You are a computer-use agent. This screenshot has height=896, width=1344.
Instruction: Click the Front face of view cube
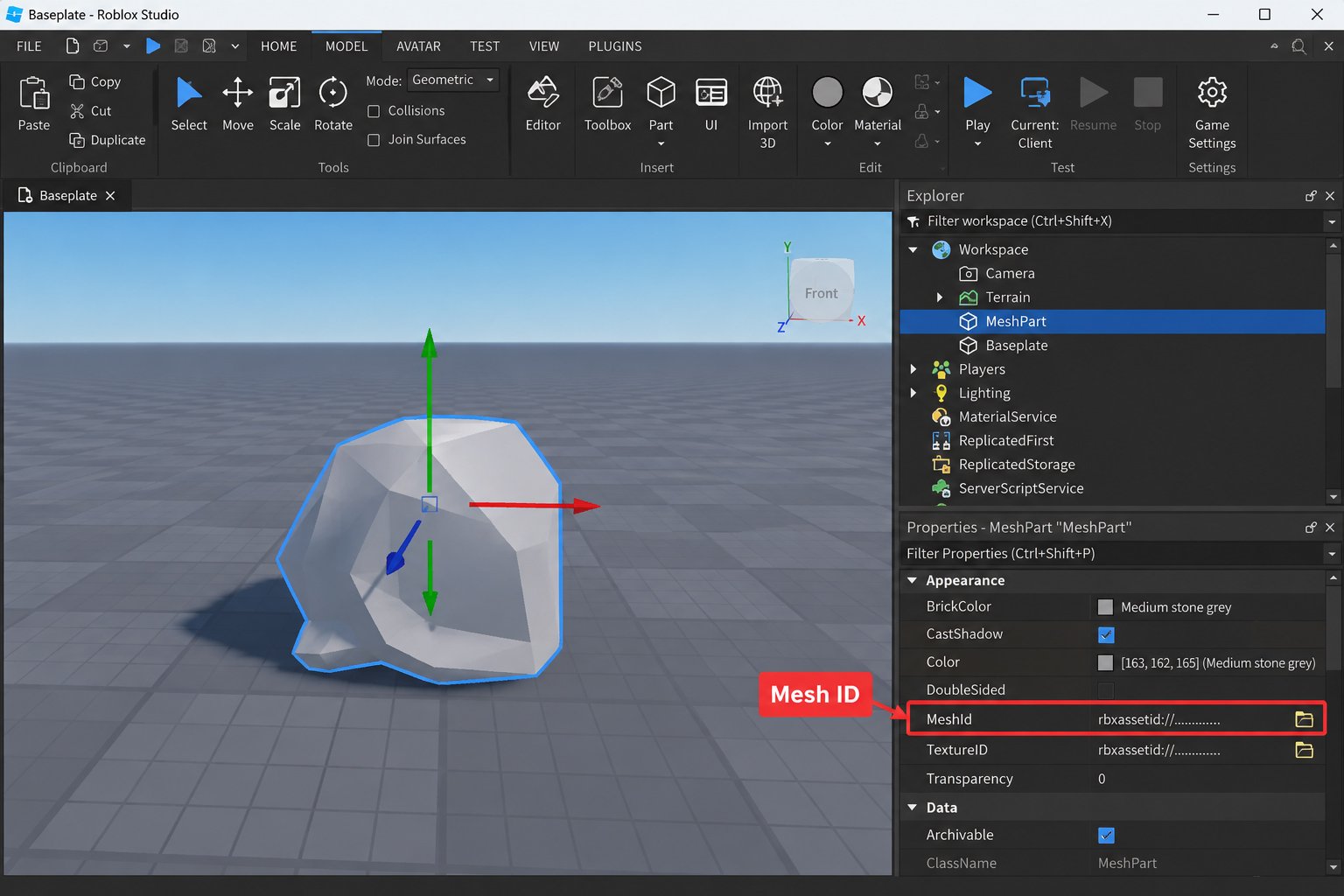(821, 293)
